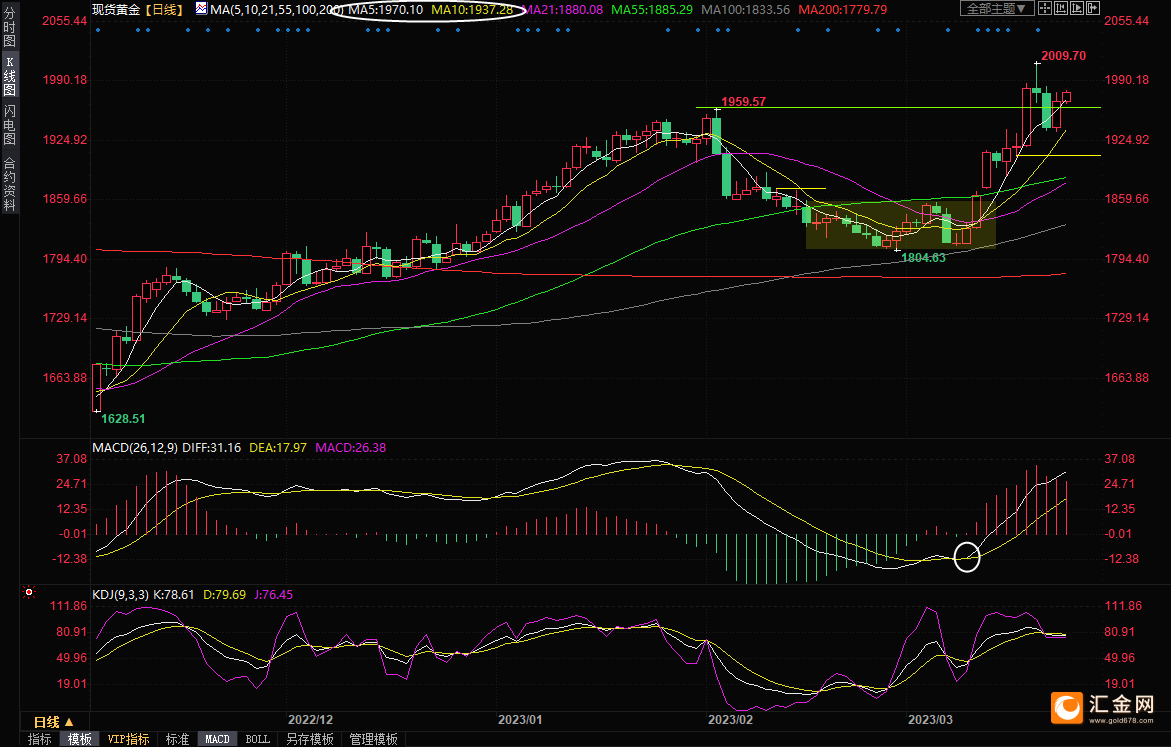The image size is (1171, 747).
Task: Click the 1628.51 low price label
Action: coord(123,419)
